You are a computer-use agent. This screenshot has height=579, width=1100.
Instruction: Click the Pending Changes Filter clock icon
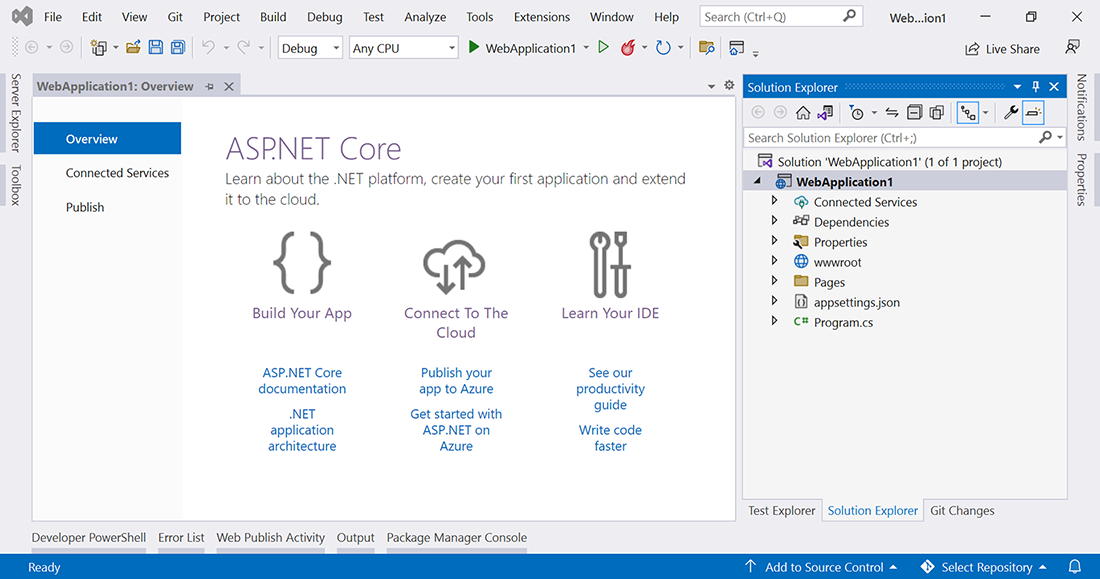[856, 112]
